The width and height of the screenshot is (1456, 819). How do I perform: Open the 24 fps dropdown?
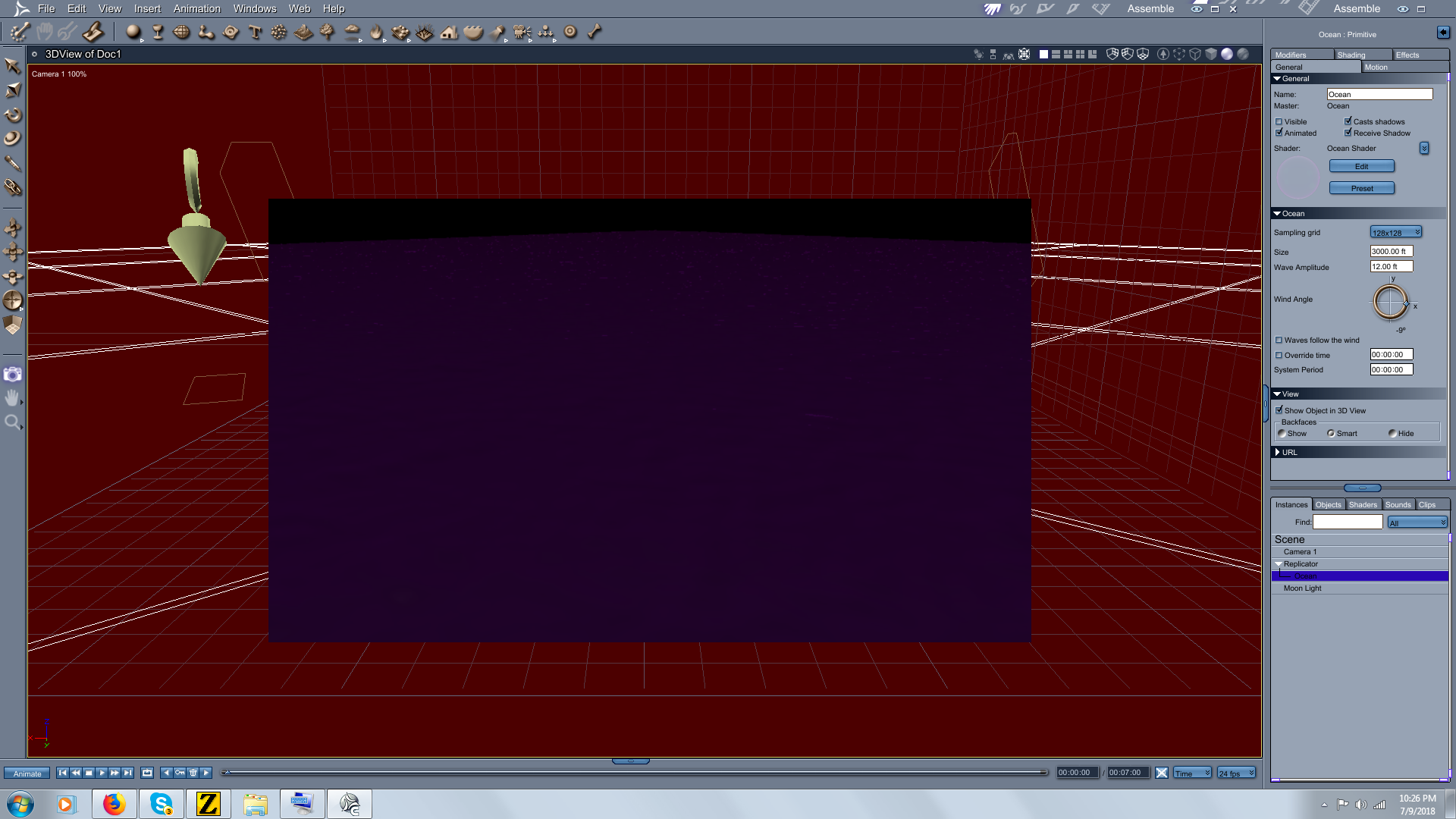point(1236,773)
